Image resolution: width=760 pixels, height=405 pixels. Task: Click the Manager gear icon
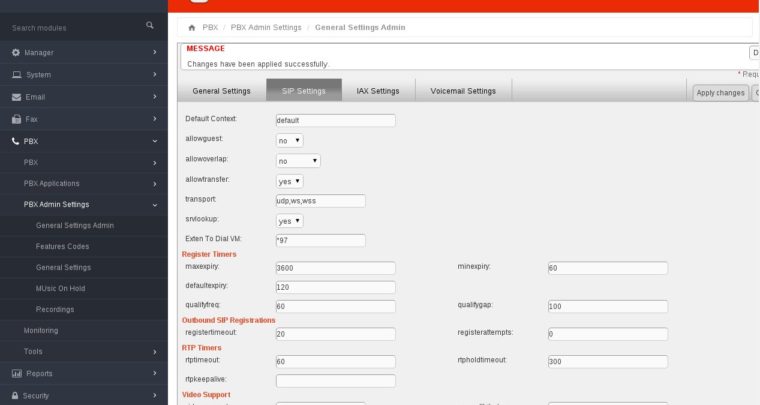pos(16,52)
